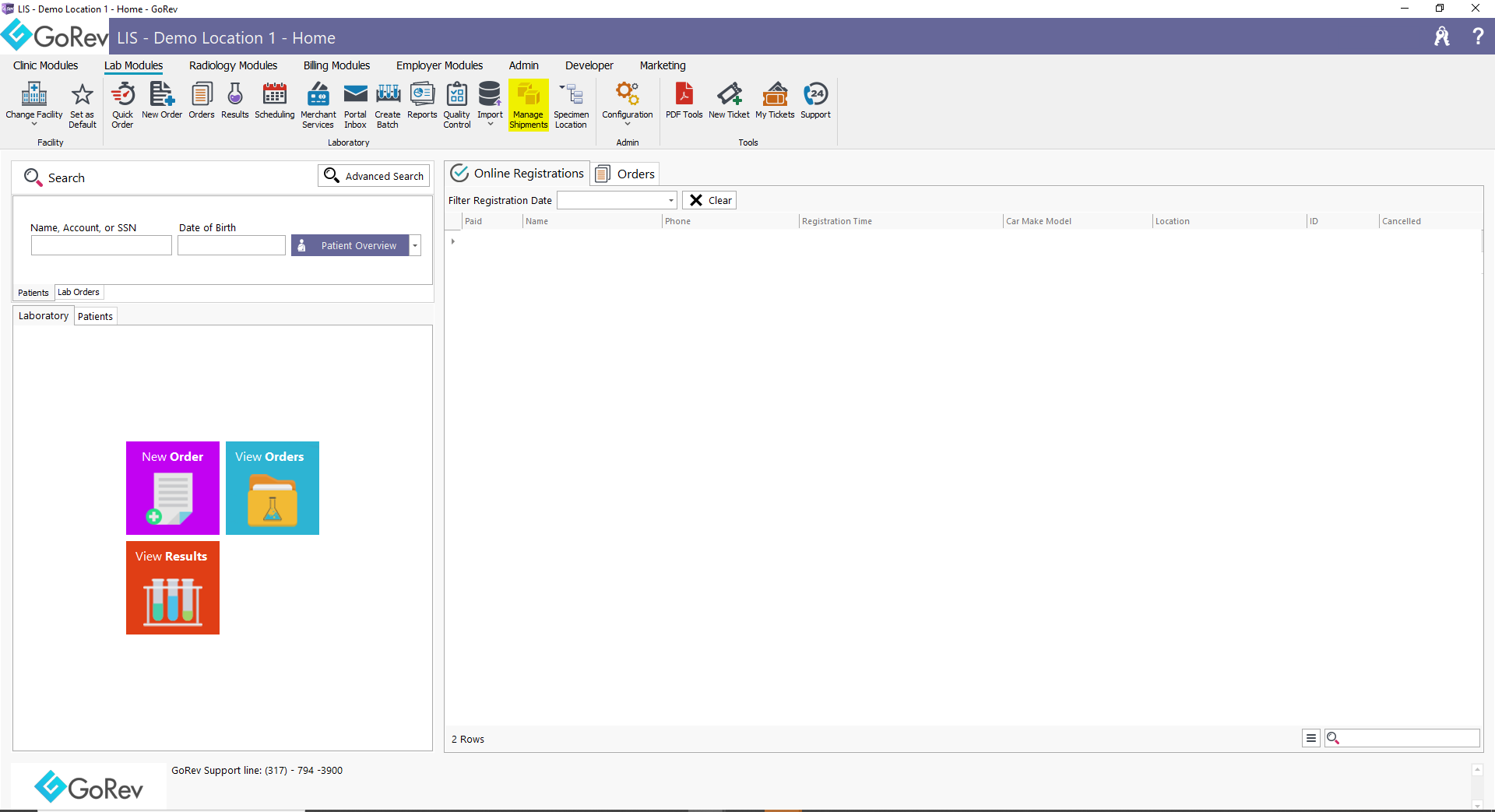
Task: Switch to the Clinic Modules tab
Action: 45,65
